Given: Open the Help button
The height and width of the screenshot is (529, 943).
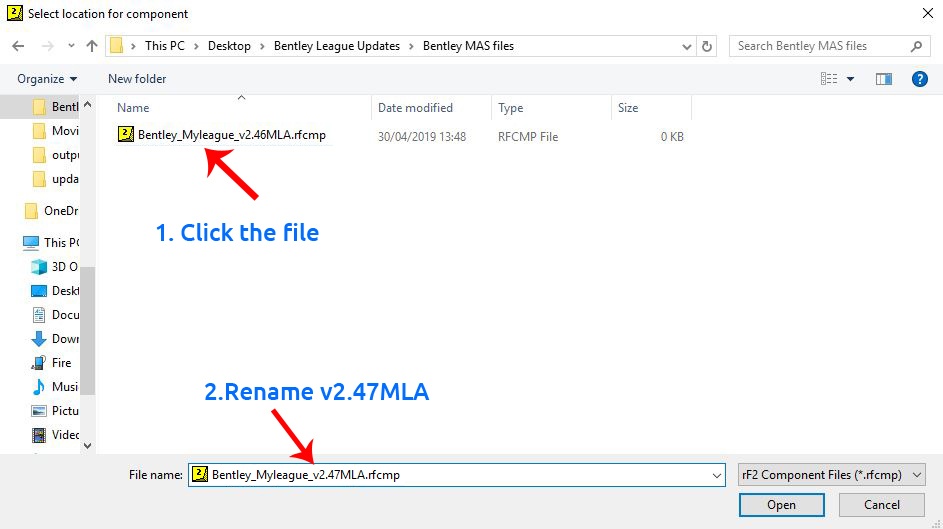Looking at the screenshot, I should coord(920,79).
